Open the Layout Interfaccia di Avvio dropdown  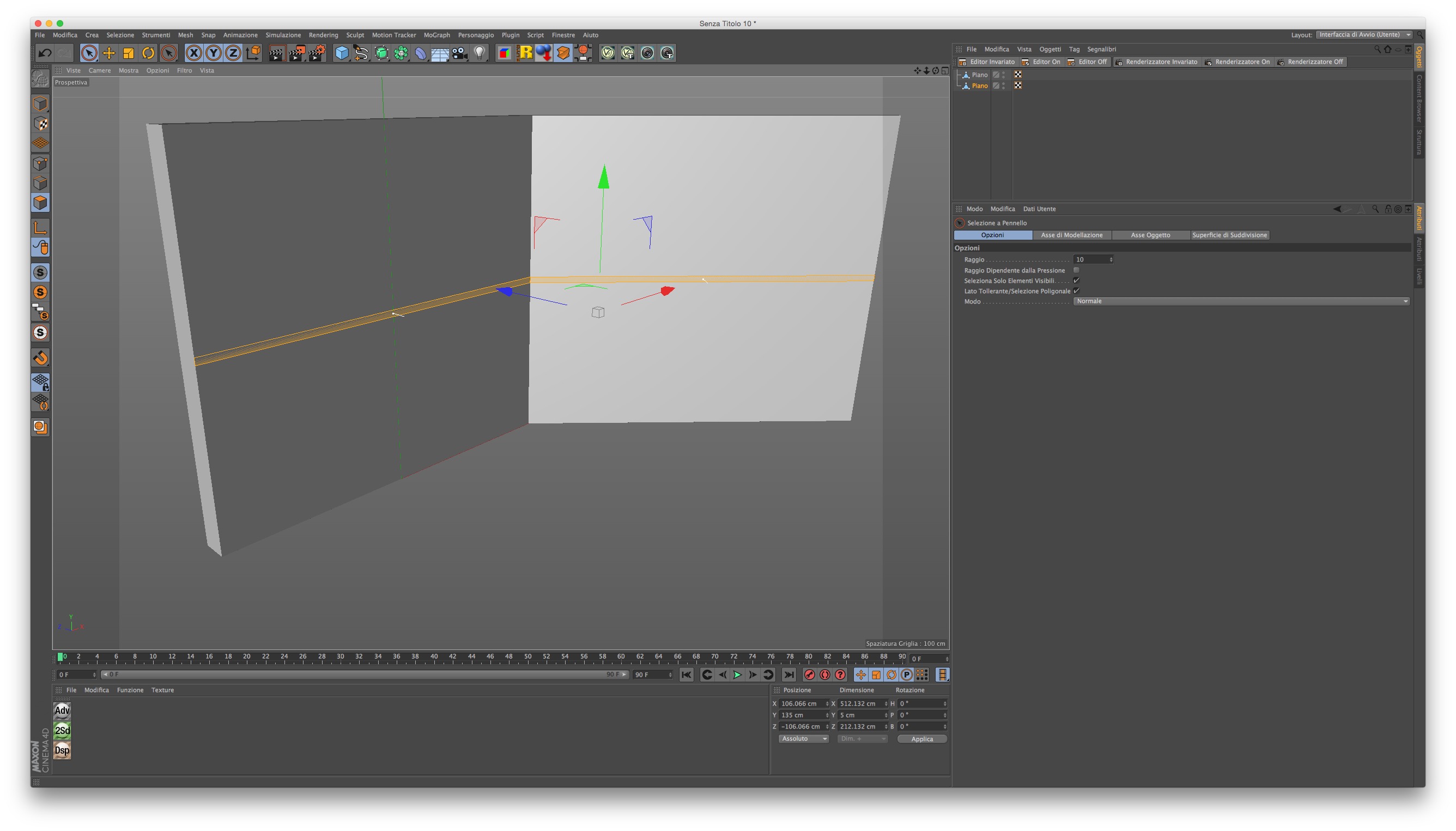(x=1363, y=35)
